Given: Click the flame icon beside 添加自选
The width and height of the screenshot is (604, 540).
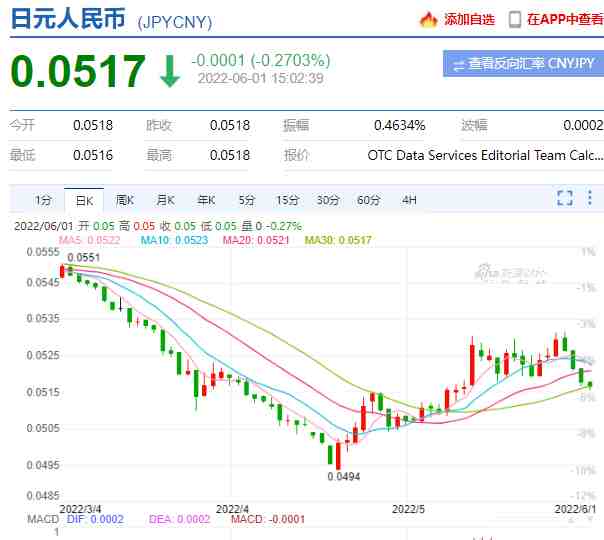Looking at the screenshot, I should point(428,20).
